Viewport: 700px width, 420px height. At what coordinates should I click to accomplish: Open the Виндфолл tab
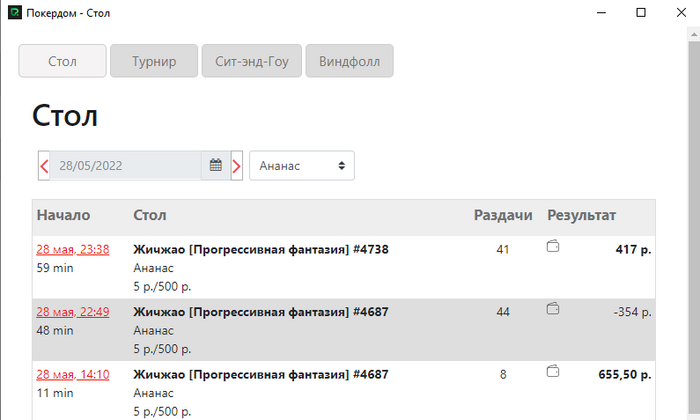(349, 61)
